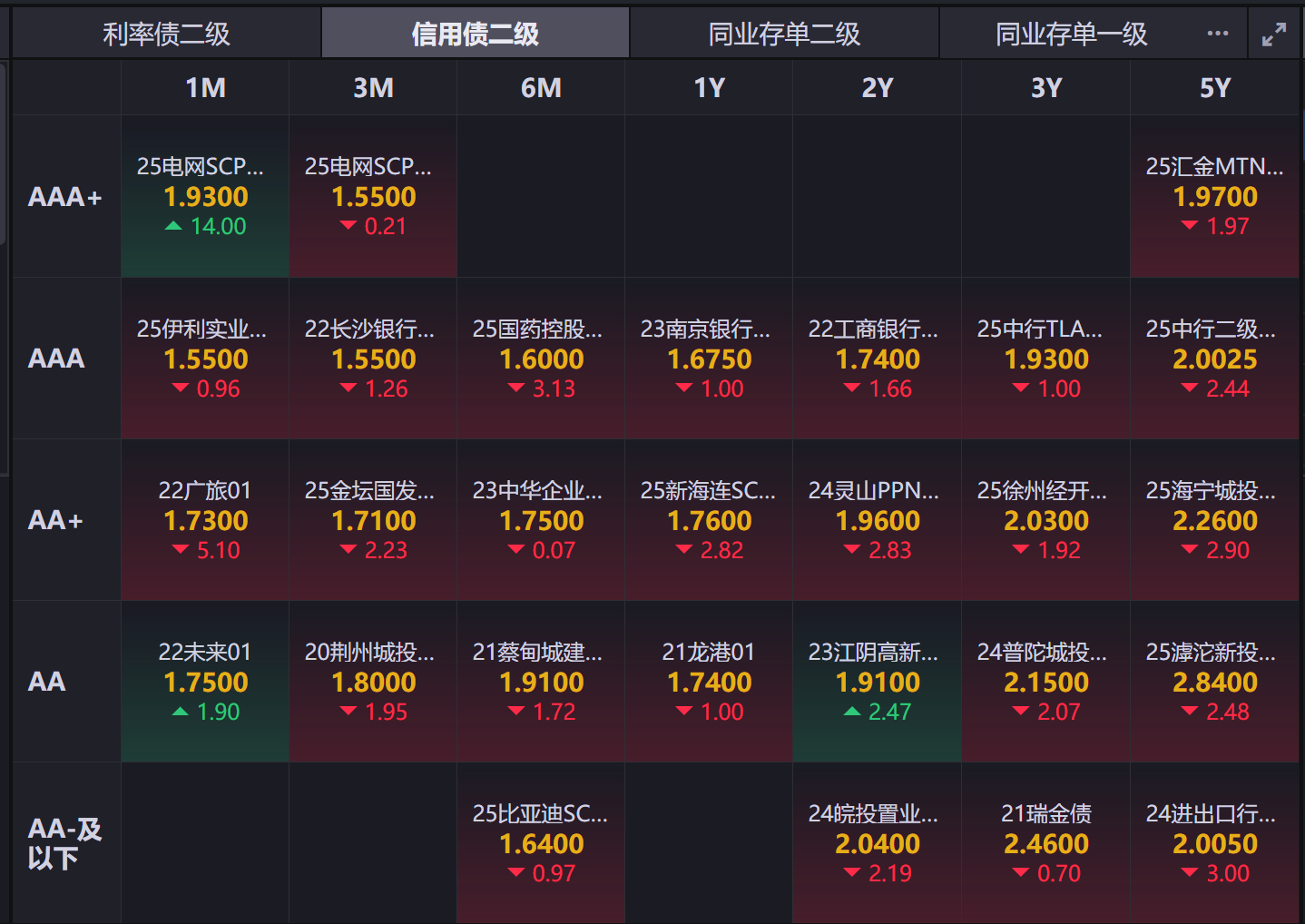Viewport: 1305px width, 924px height.
Task: Open the 22长沙银行 bond quote
Action: click(x=373, y=359)
